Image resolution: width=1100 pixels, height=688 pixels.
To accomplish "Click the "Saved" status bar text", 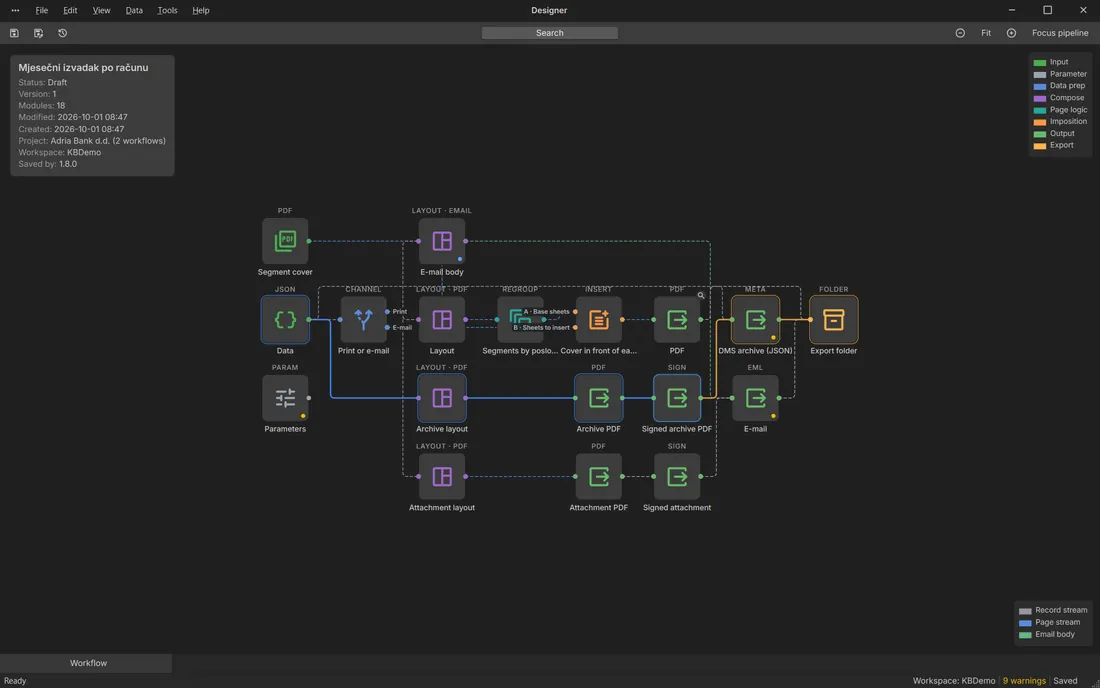I will pyautogui.click(x=1065, y=681).
